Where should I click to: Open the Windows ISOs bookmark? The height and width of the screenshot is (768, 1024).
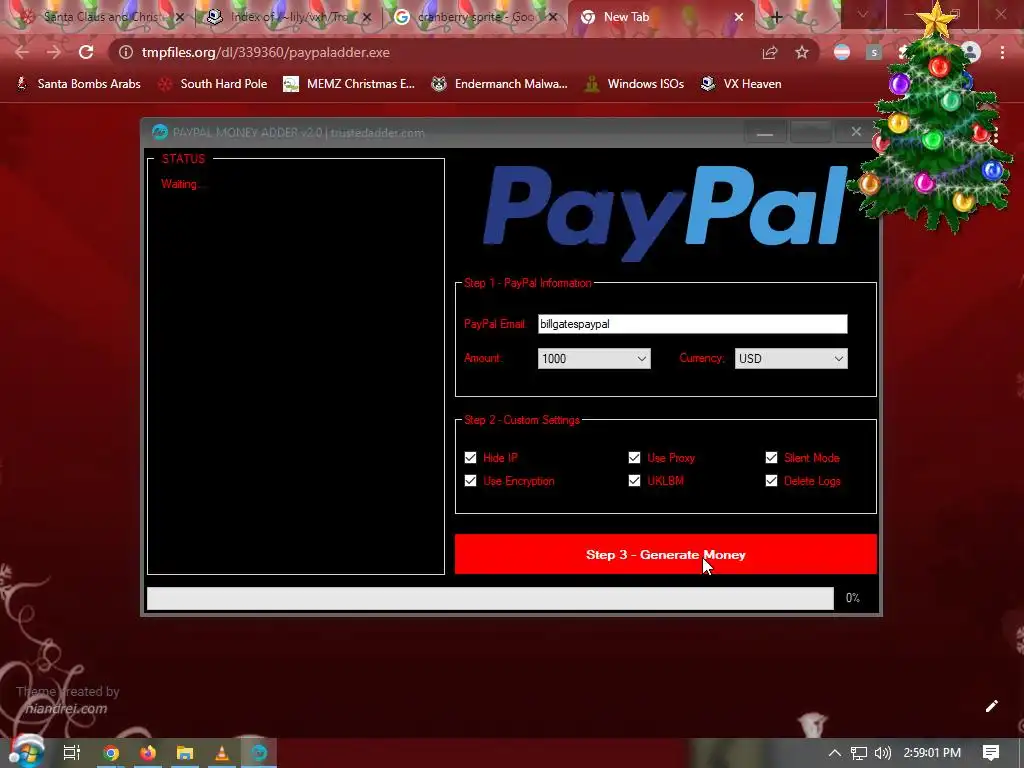(x=633, y=84)
